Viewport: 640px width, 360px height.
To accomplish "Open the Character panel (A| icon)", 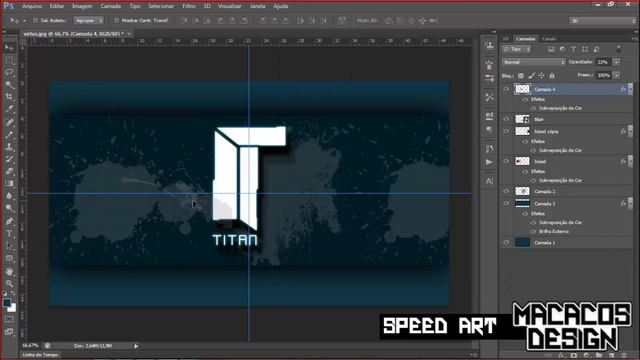I will click(489, 181).
